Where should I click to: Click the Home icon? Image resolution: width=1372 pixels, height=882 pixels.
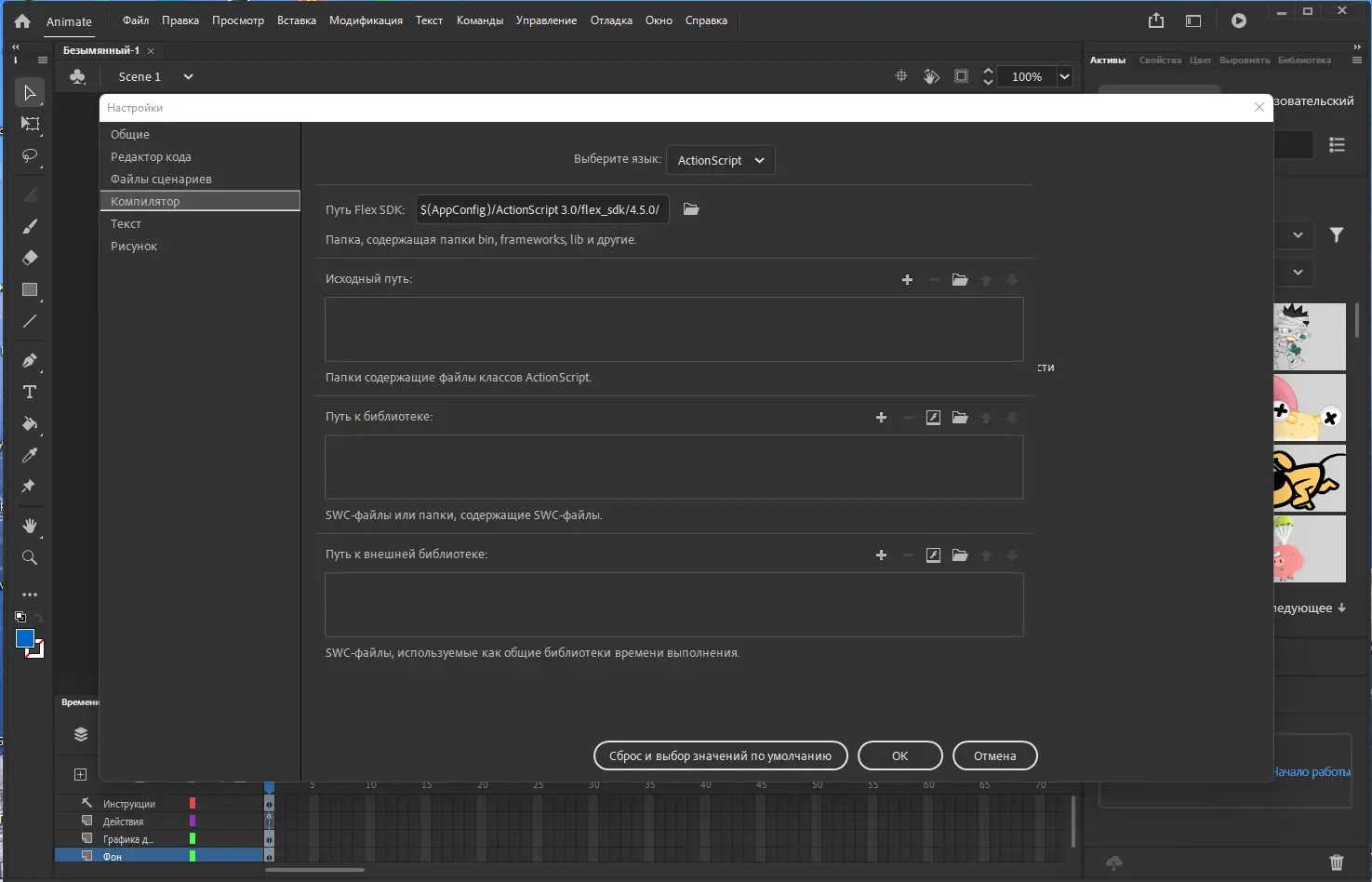[22, 20]
